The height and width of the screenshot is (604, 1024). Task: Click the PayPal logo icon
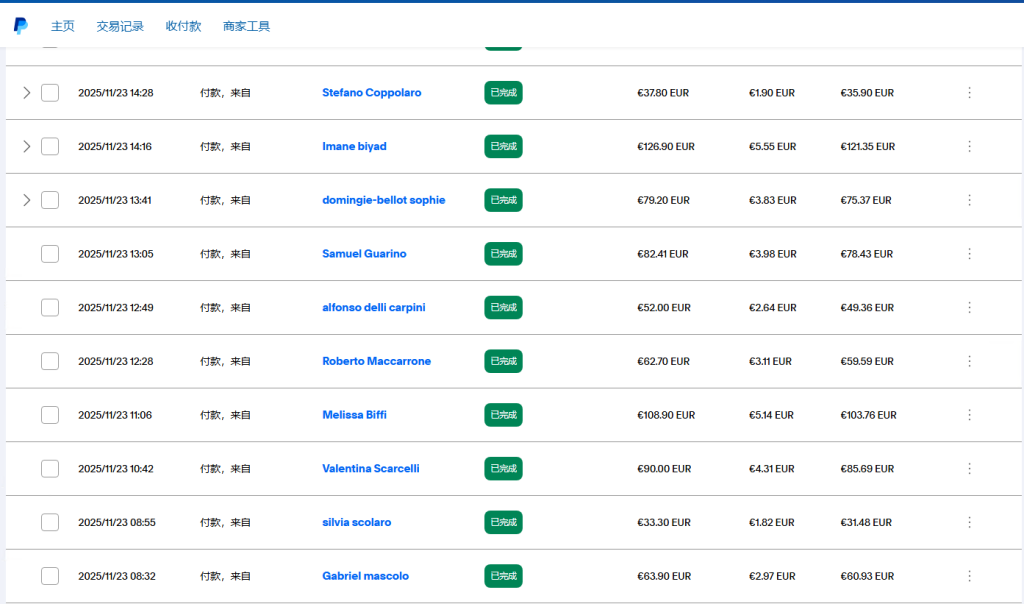[21, 26]
